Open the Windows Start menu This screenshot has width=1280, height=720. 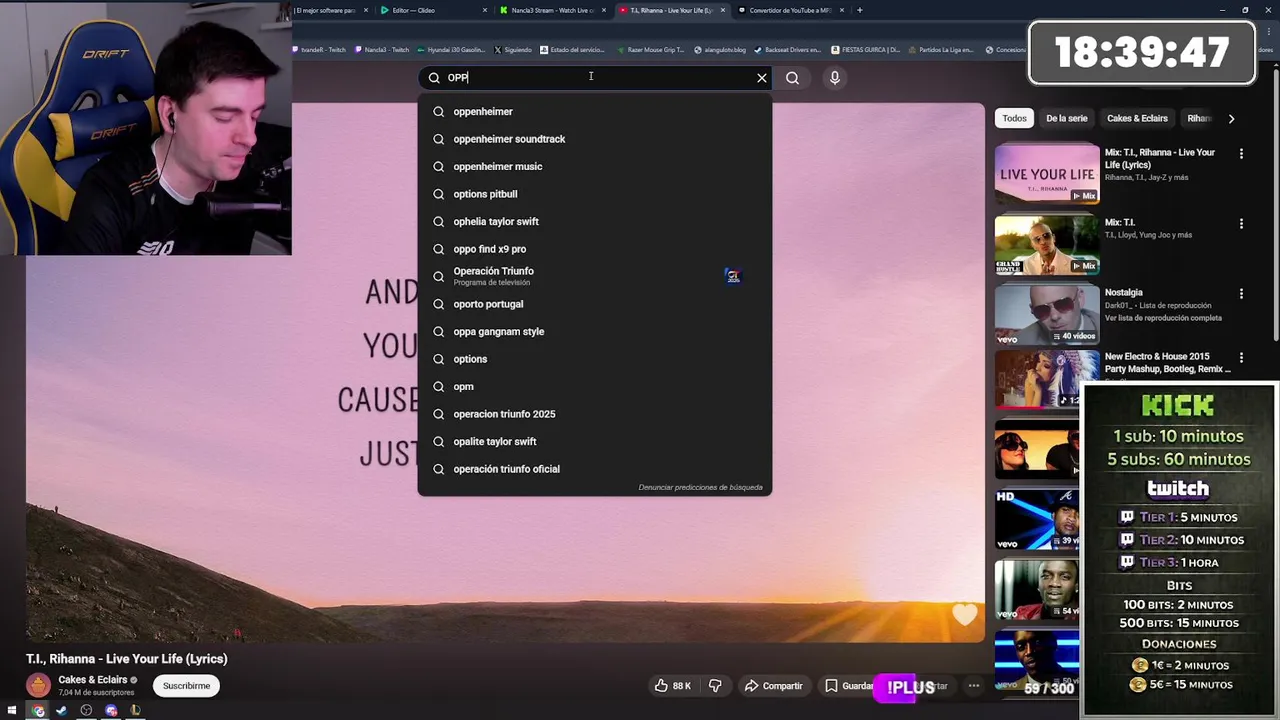(12, 711)
